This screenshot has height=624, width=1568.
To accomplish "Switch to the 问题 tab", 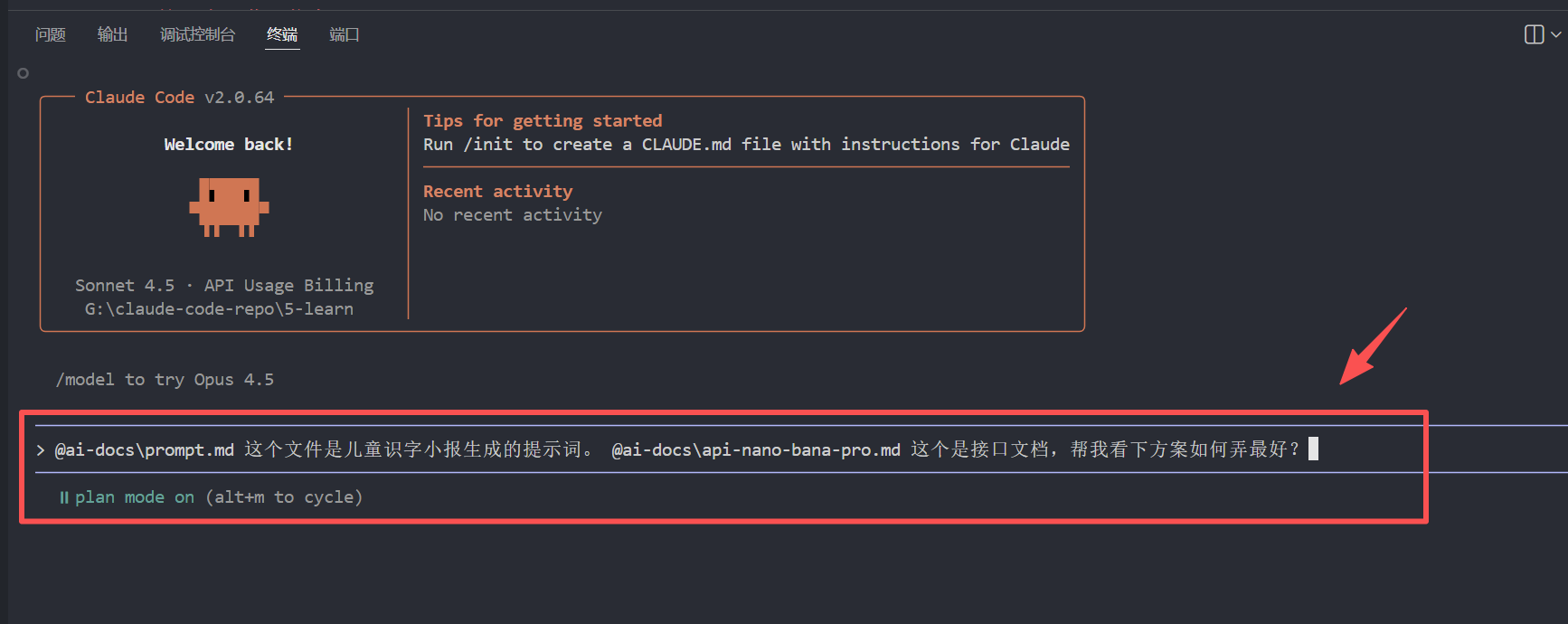I will pyautogui.click(x=51, y=34).
